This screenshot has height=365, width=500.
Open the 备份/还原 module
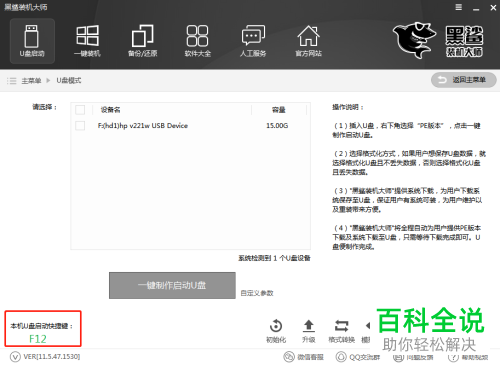143,41
